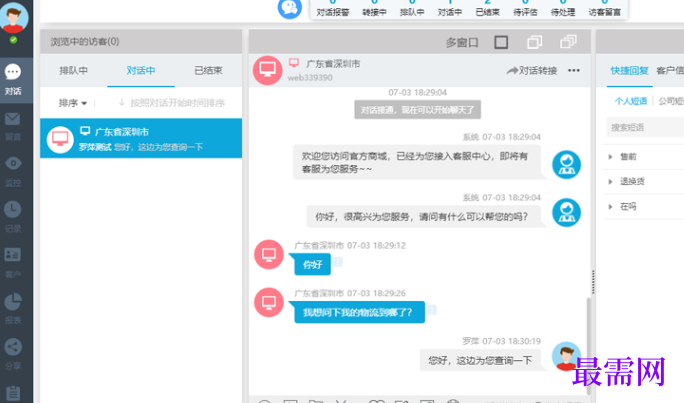Click the agent avatar in the sidebar
This screenshot has width=684, height=403.
(x=14, y=17)
